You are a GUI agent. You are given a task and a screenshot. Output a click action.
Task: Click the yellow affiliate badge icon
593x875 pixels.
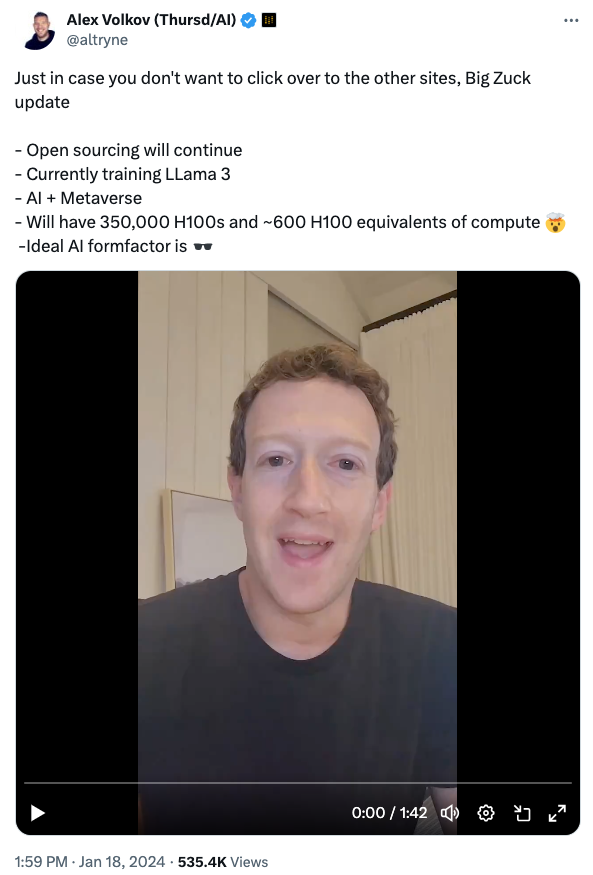(x=269, y=20)
